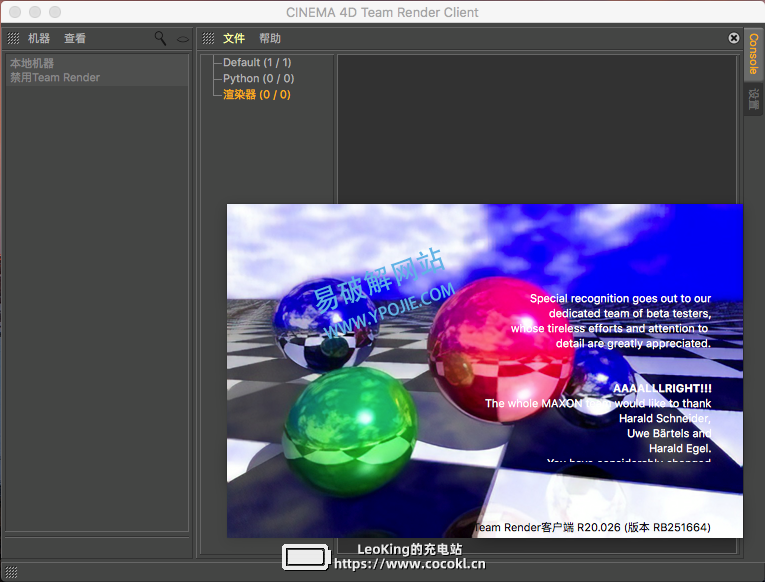Click the Team Render客户端 R20.026 version text
The height and width of the screenshot is (582, 765).
tap(592, 527)
